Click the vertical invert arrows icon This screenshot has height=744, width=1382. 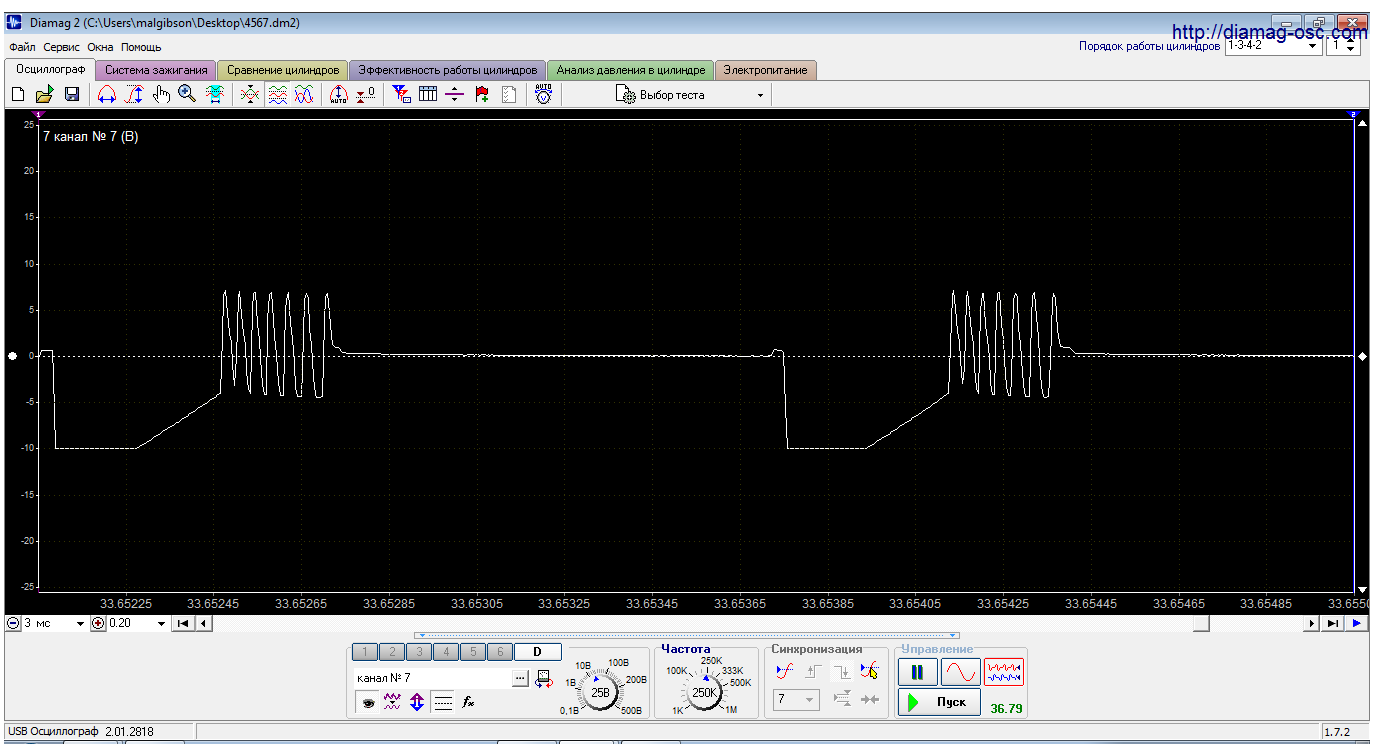[x=417, y=703]
